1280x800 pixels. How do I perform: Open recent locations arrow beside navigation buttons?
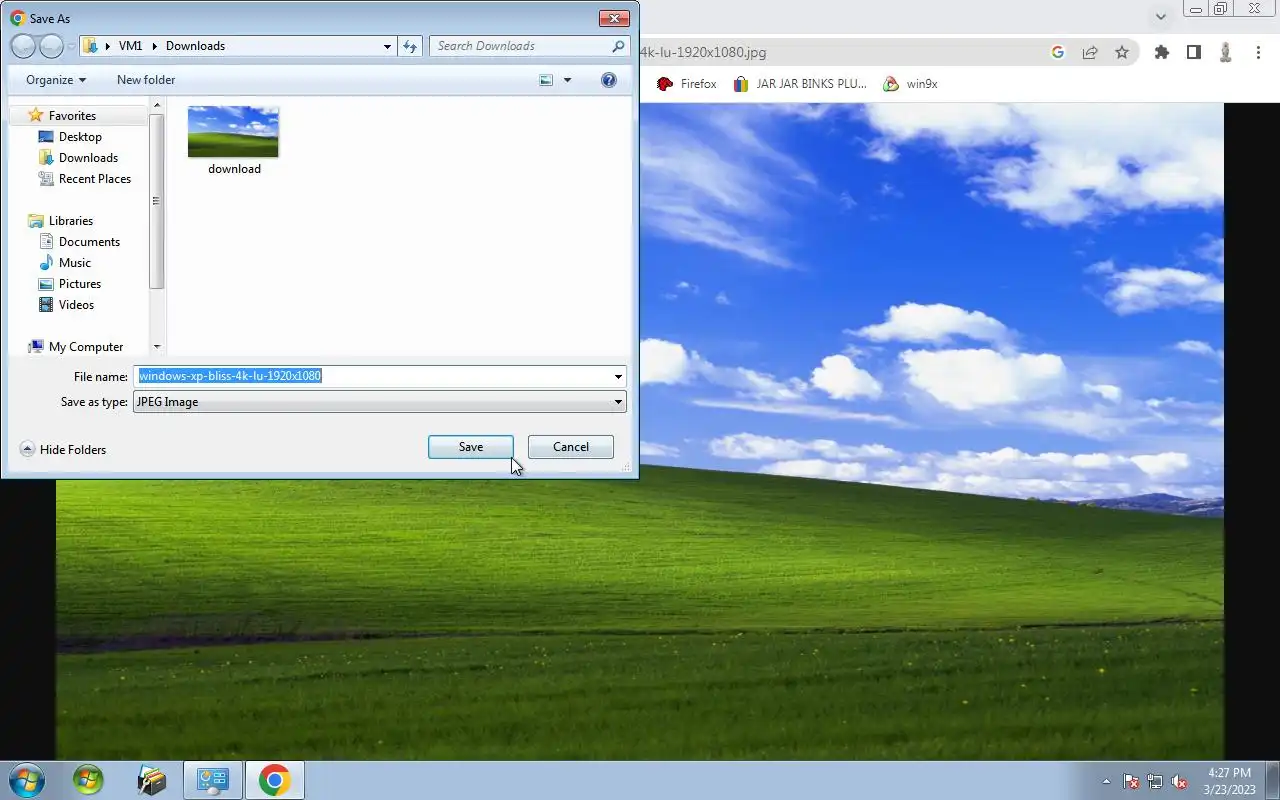(x=71, y=46)
